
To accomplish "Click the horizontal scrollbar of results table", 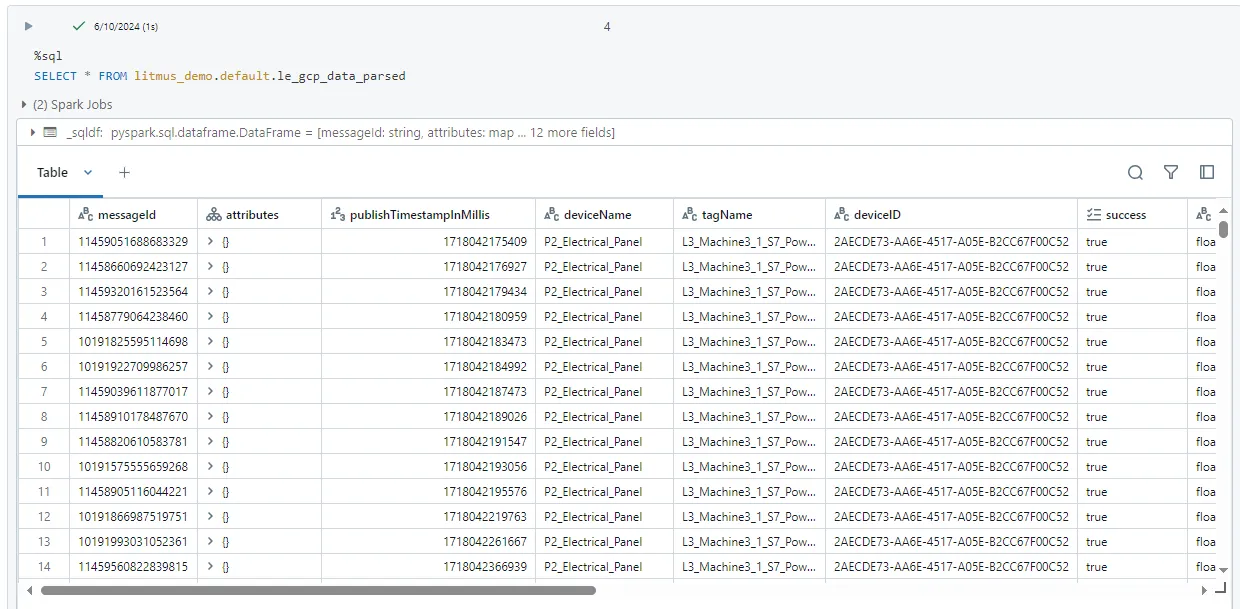I will [318, 590].
